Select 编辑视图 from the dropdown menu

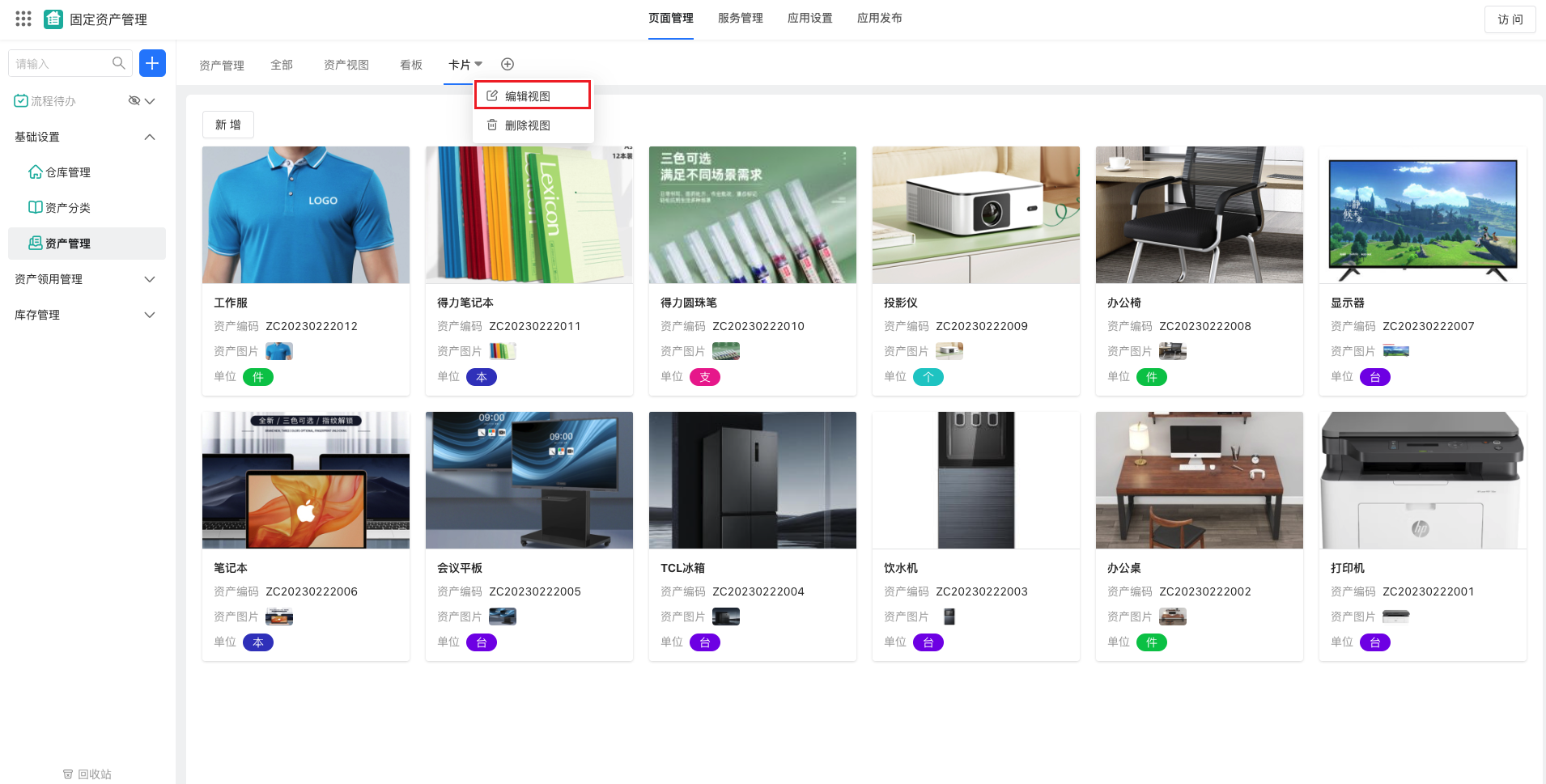pyautogui.click(x=528, y=96)
